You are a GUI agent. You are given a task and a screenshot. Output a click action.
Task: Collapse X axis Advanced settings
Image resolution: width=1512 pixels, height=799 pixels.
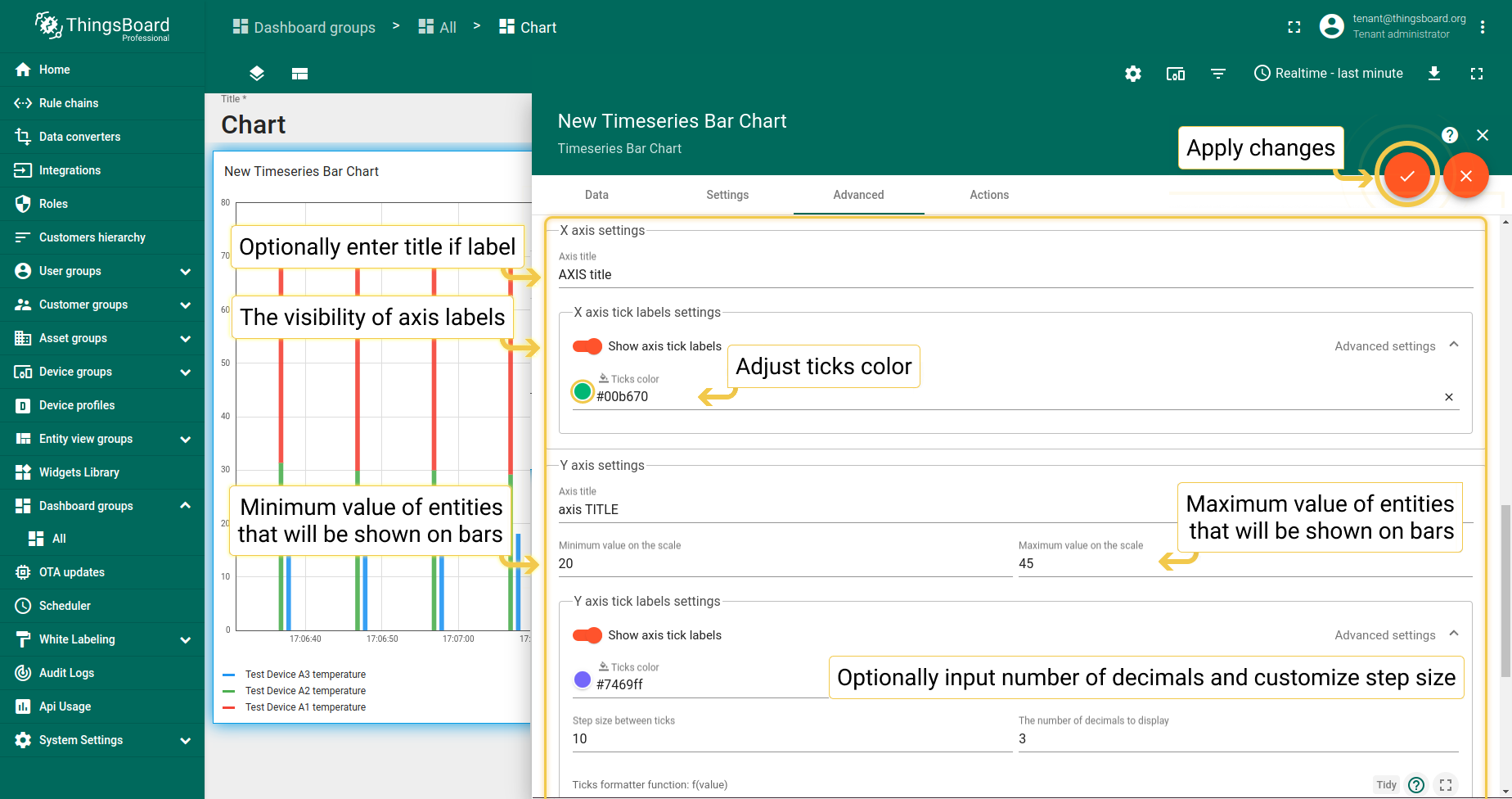(x=1454, y=345)
